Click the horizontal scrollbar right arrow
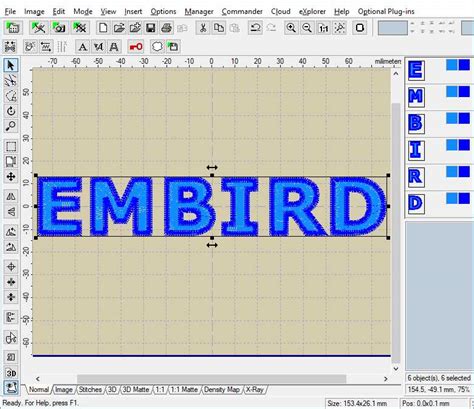474x409 pixels. (x=386, y=379)
